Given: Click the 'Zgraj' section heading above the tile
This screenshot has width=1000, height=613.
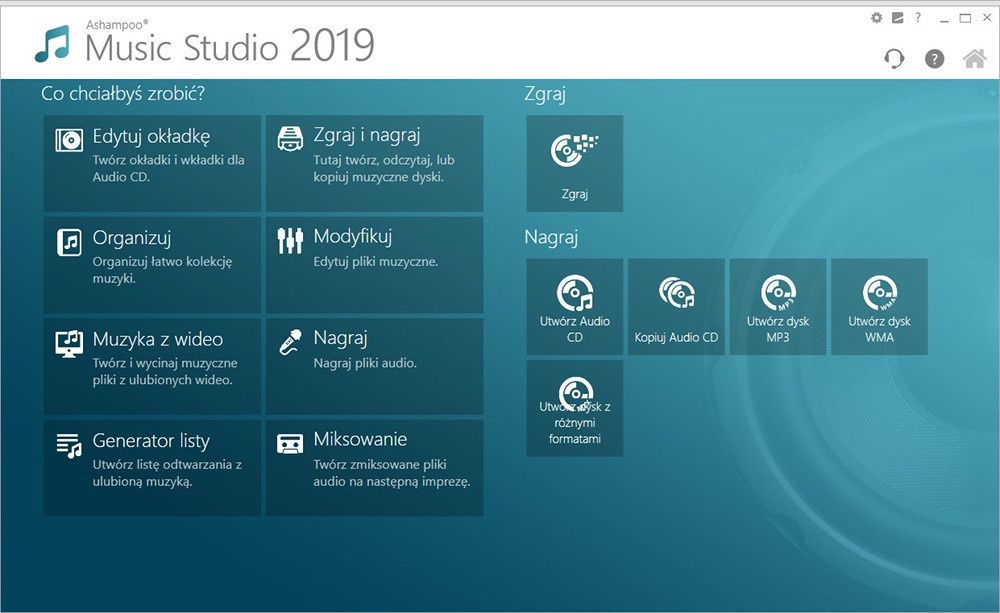Looking at the screenshot, I should click(545, 94).
